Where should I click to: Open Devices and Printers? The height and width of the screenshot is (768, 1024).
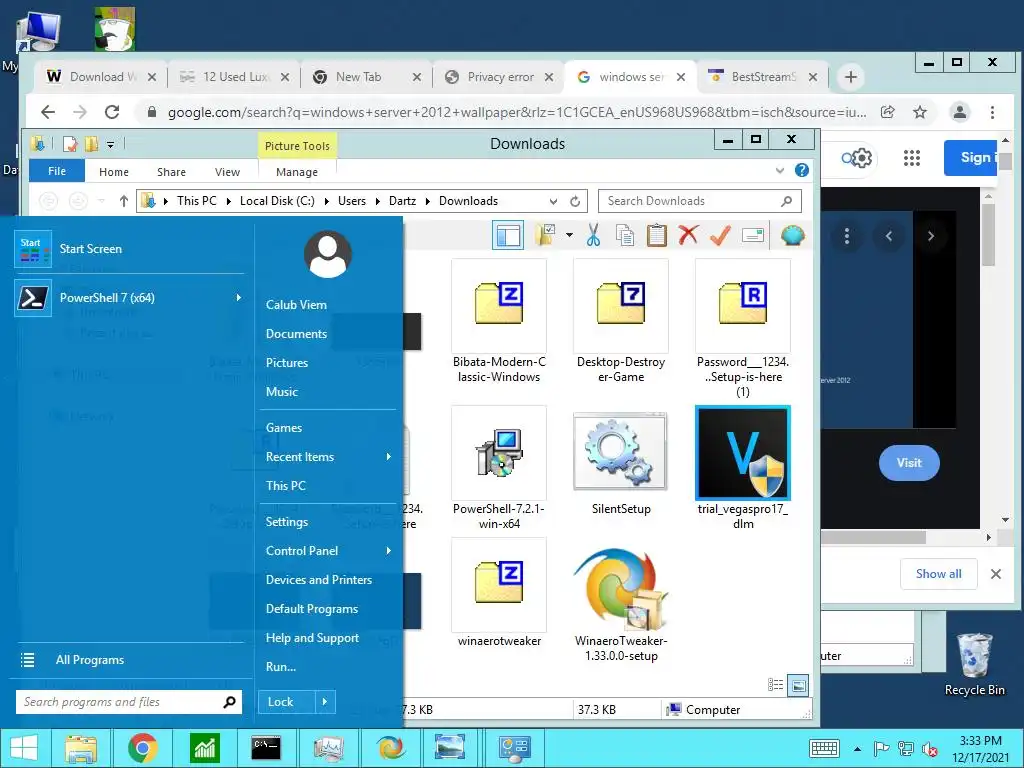(x=319, y=580)
